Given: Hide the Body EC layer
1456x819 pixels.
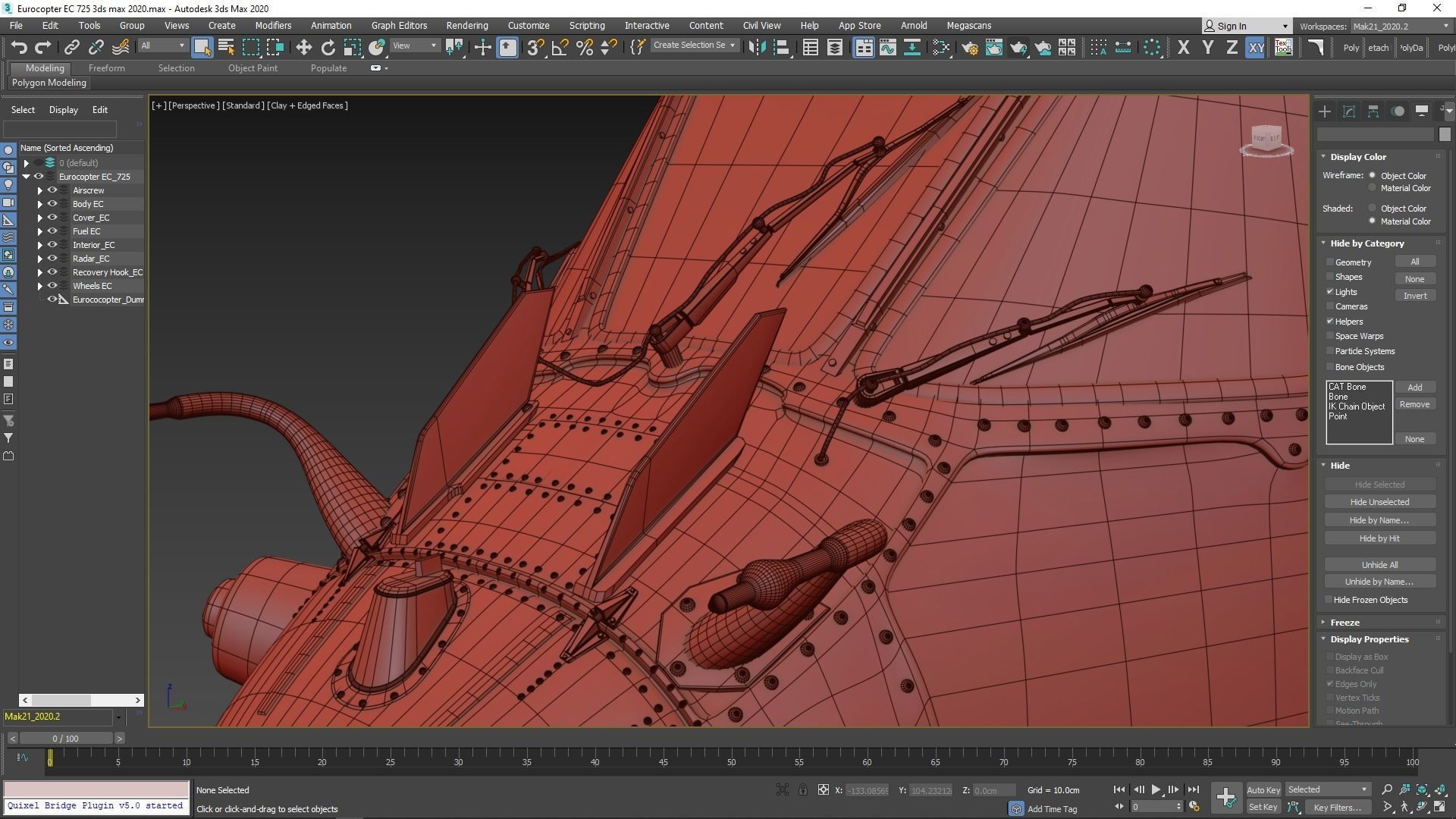Looking at the screenshot, I should pos(52,204).
